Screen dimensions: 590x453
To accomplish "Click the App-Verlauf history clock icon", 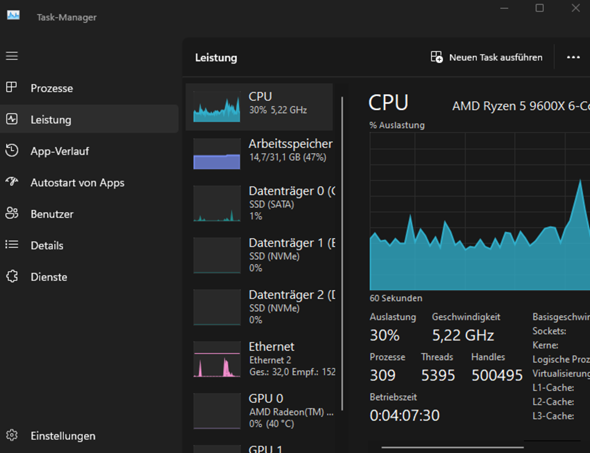I will [12, 150].
